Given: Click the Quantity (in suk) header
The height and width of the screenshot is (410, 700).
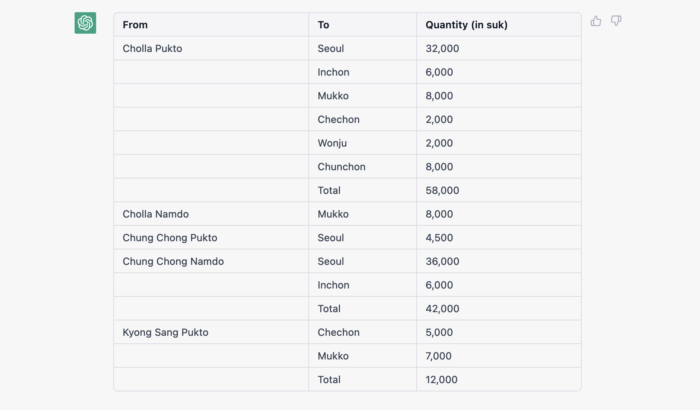Looking at the screenshot, I should [x=466, y=25].
